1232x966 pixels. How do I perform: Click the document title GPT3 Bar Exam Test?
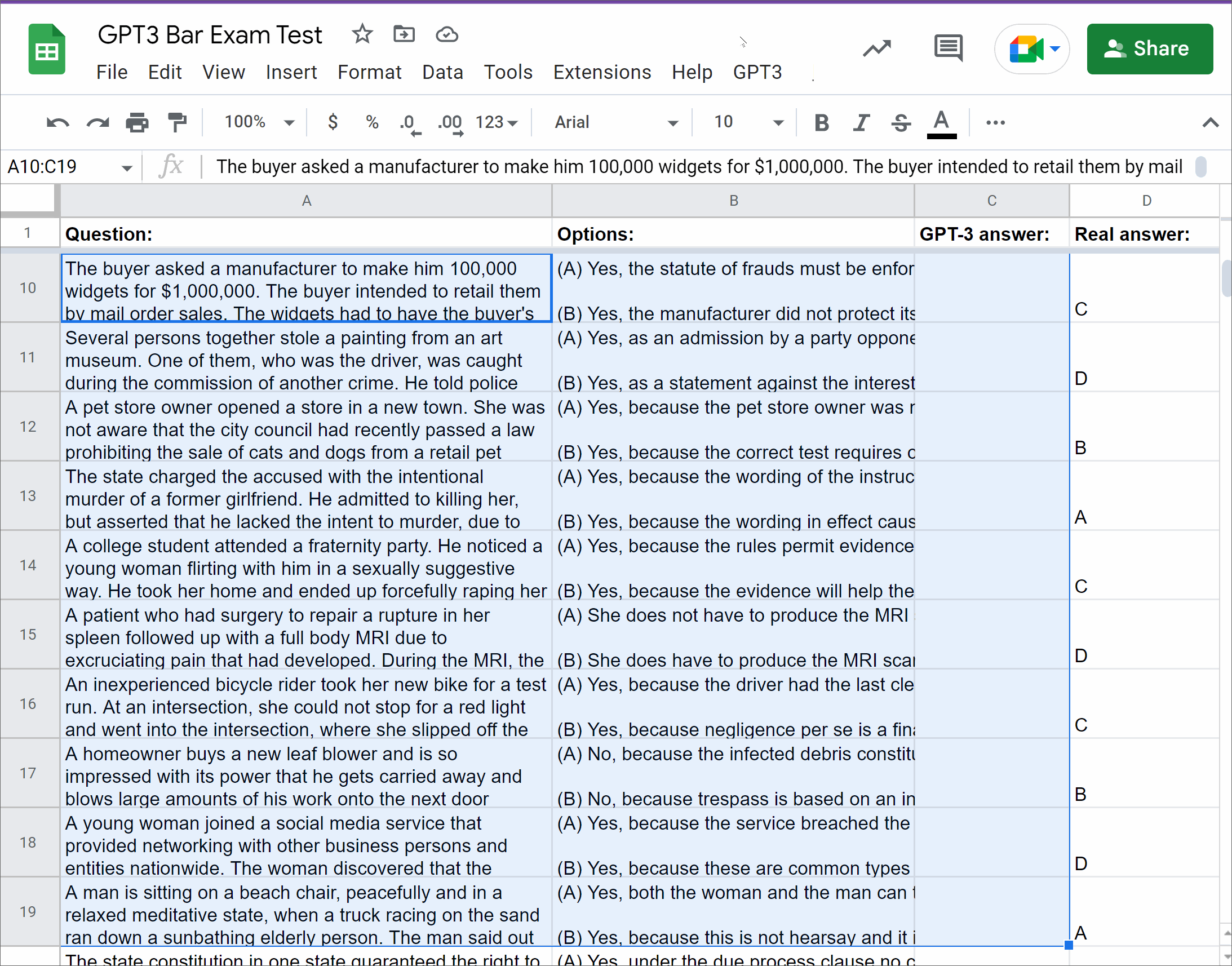click(210, 35)
